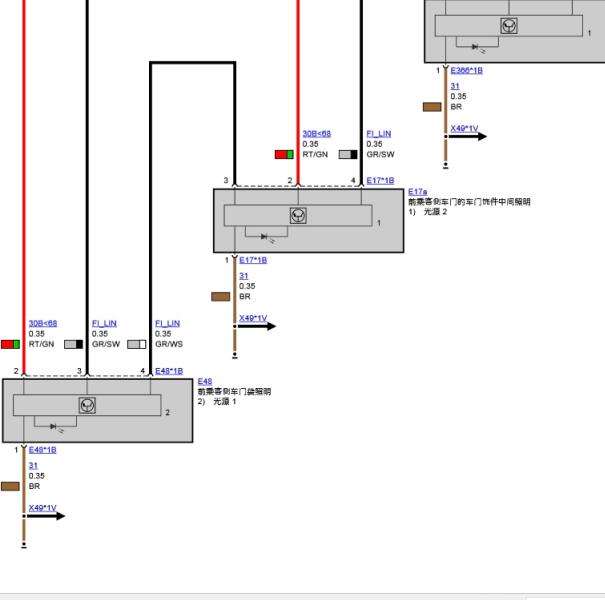Click LED diode symbol in top-right module
This screenshot has height=600, width=605.
coord(476,47)
